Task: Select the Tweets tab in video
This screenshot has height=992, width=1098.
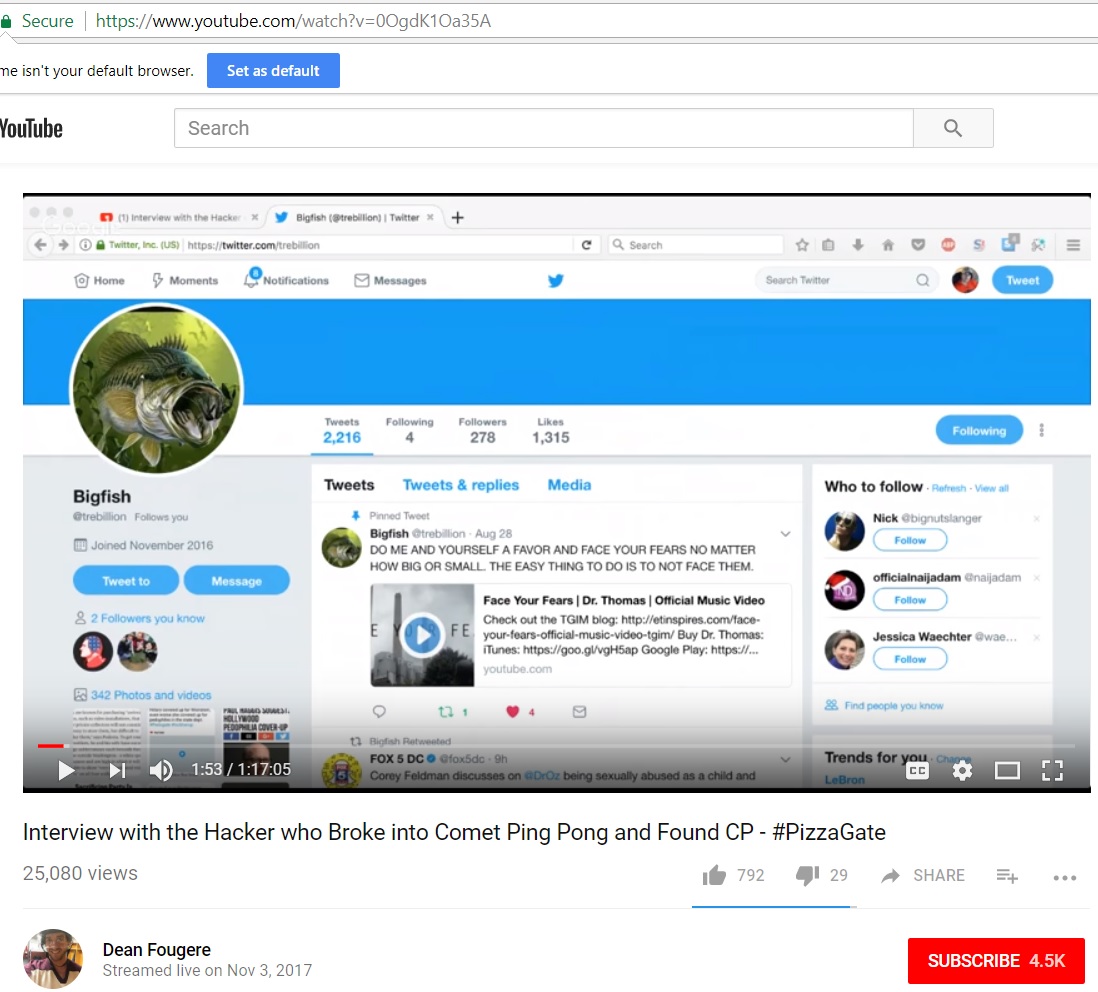Action: 349,484
